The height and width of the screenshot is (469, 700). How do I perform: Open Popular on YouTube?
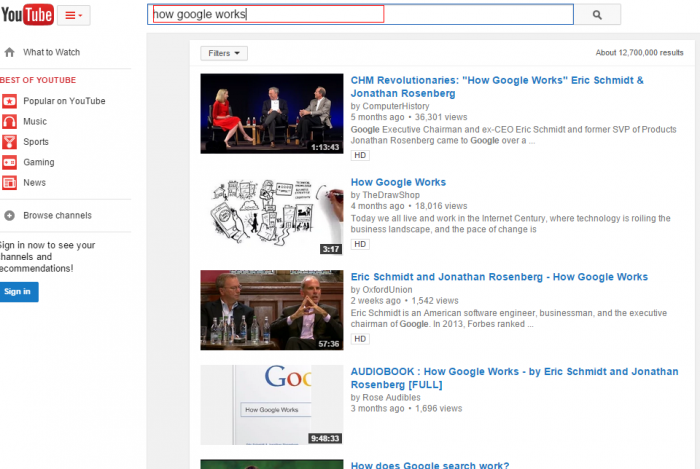click(x=64, y=101)
